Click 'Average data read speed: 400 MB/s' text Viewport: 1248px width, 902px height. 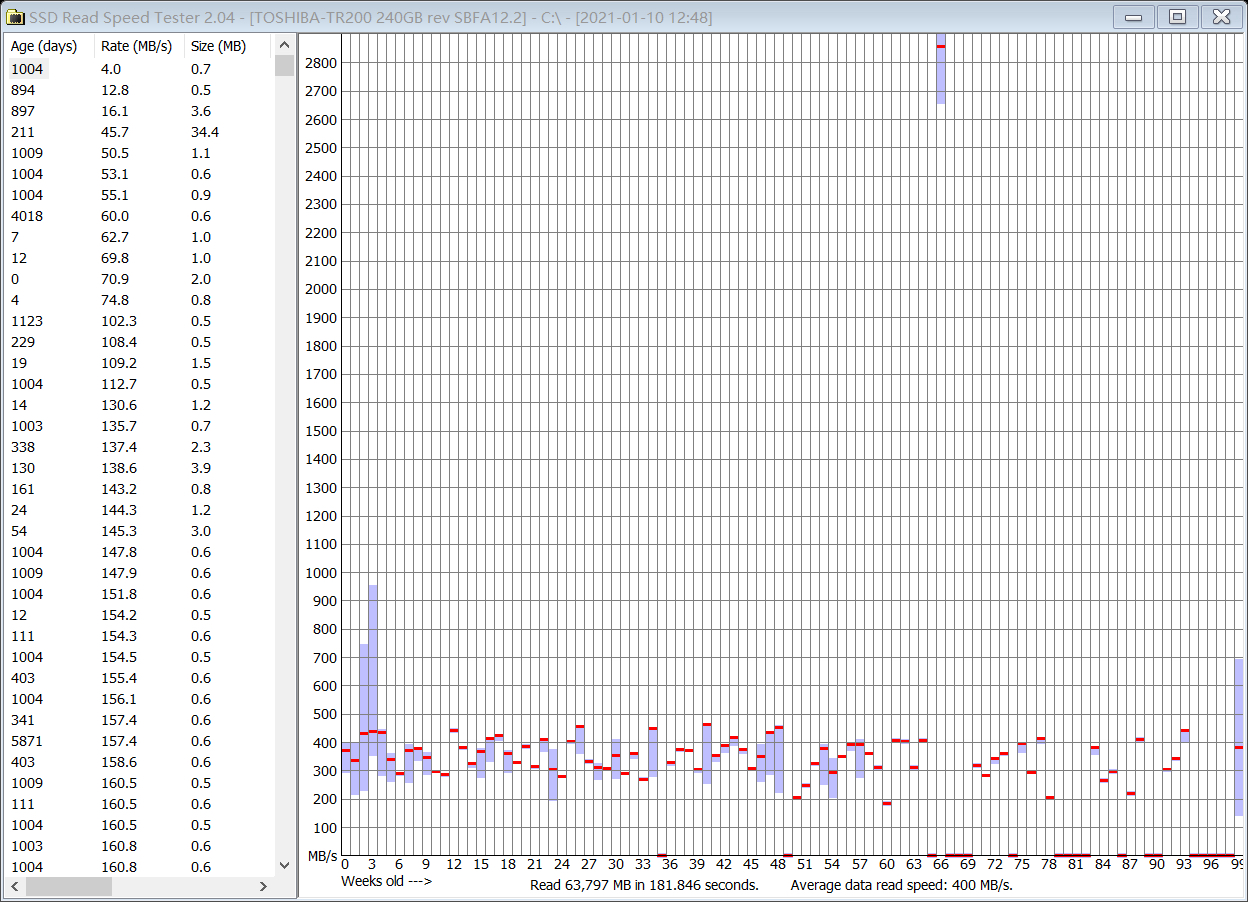point(903,885)
